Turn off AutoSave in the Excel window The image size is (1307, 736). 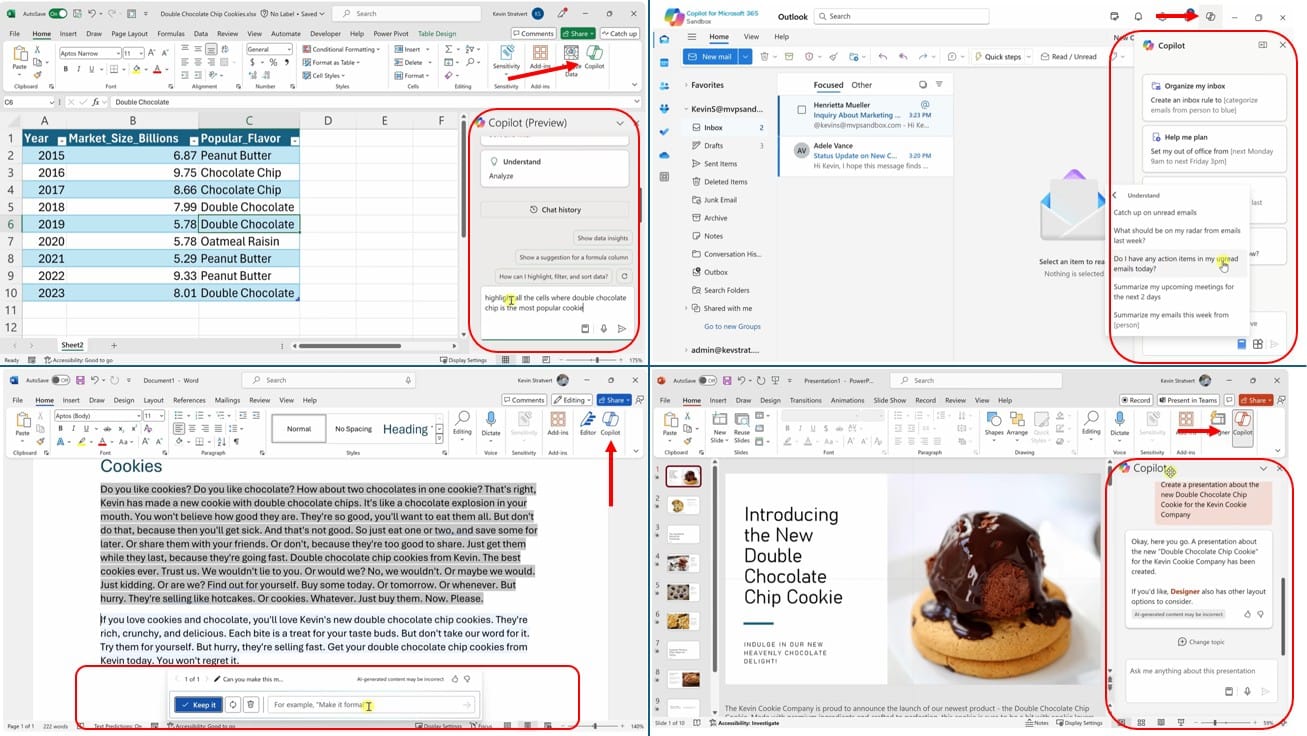[58, 14]
